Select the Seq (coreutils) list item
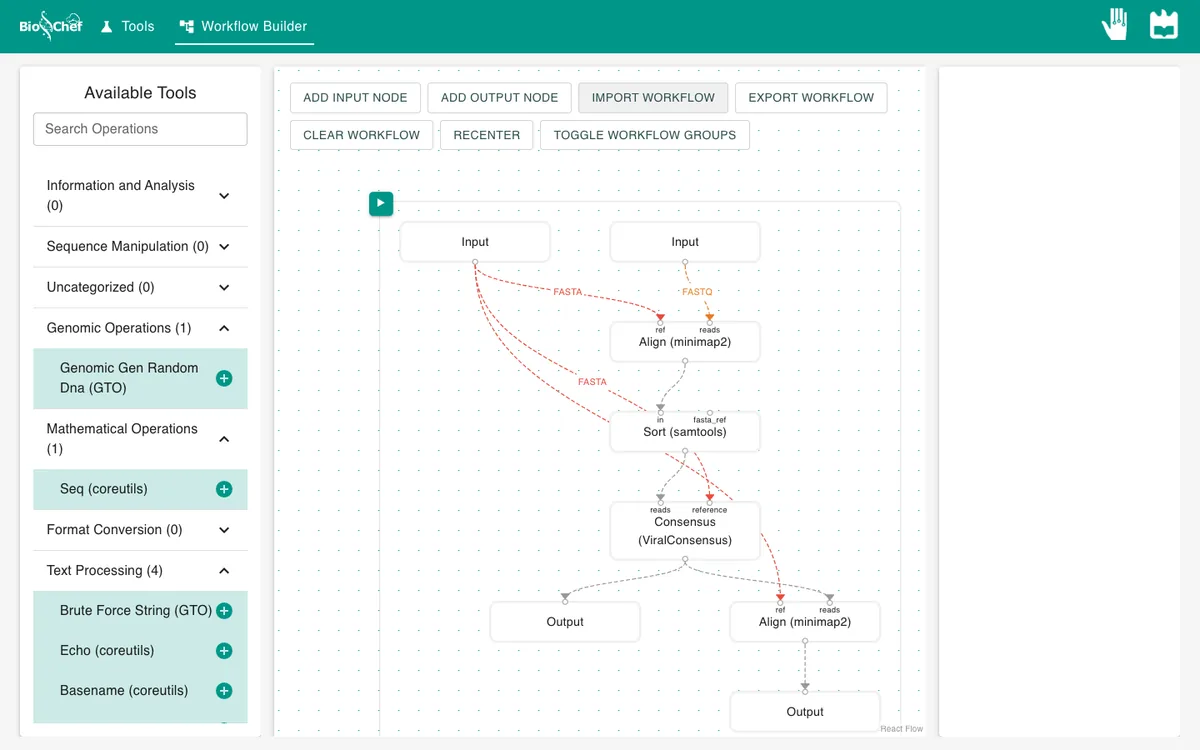The width and height of the screenshot is (1200, 750). [140, 489]
